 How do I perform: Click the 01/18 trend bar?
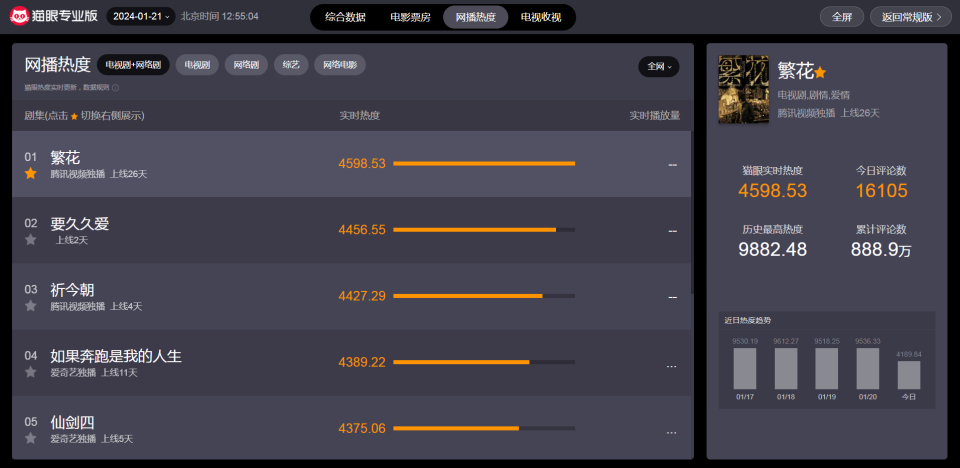tap(786, 369)
